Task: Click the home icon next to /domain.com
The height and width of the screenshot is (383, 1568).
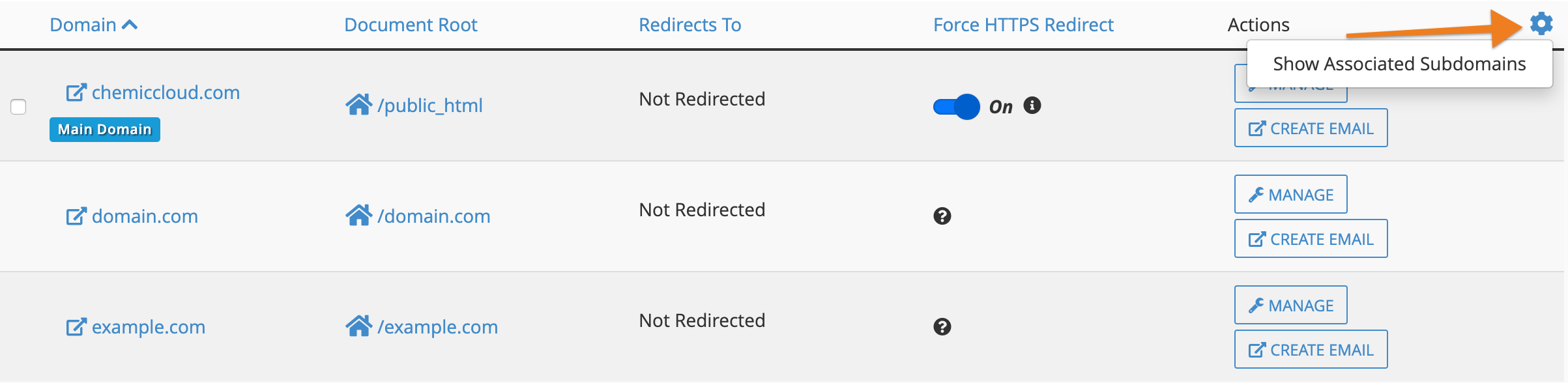Action: [x=360, y=215]
